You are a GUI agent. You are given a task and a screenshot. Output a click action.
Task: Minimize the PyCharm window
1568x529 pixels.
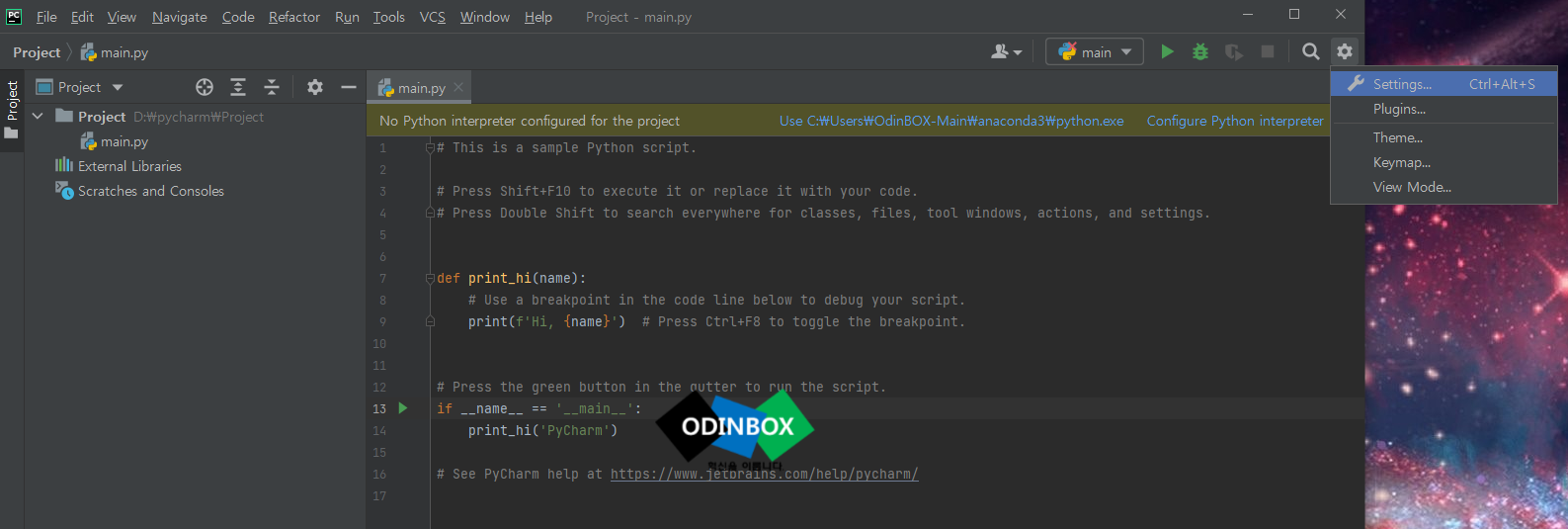(x=1249, y=14)
